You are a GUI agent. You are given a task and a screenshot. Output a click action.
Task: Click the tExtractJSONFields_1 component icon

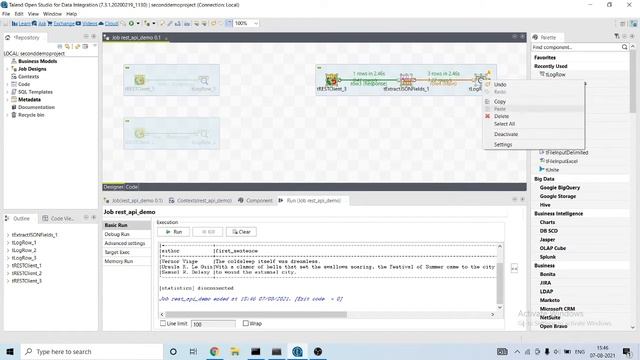click(407, 79)
